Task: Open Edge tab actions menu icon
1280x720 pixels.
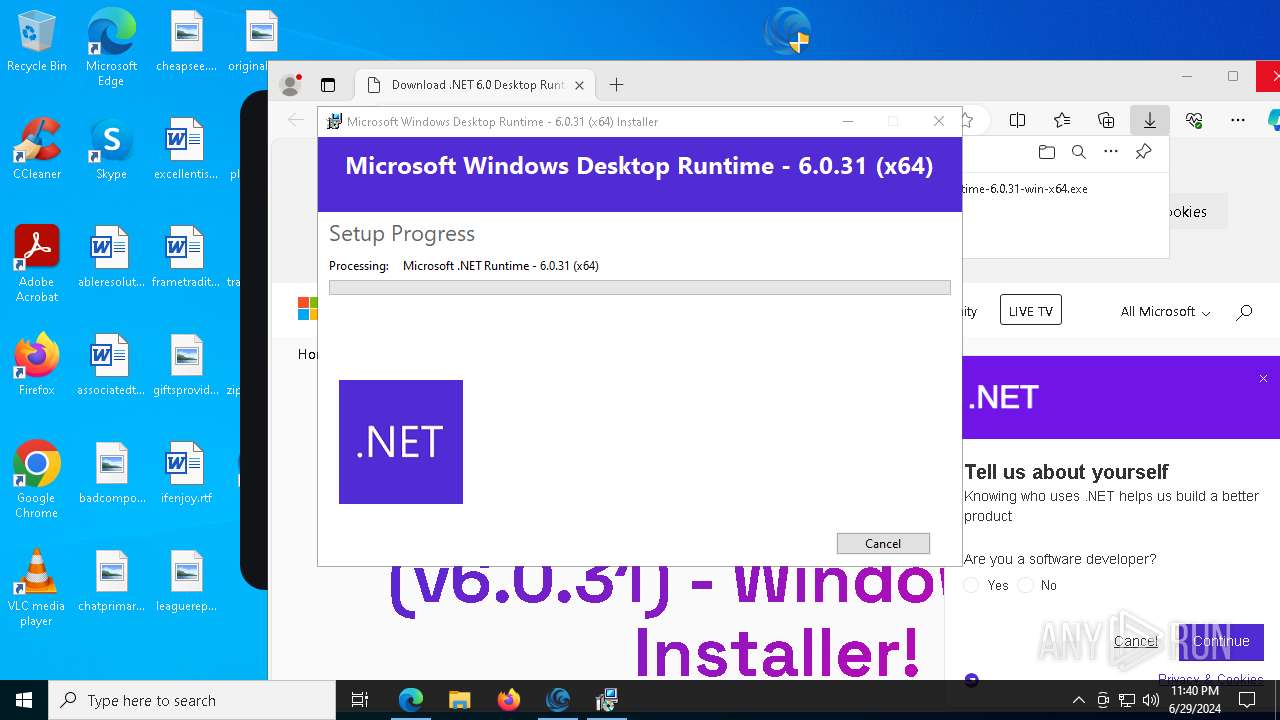Action: coord(328,85)
